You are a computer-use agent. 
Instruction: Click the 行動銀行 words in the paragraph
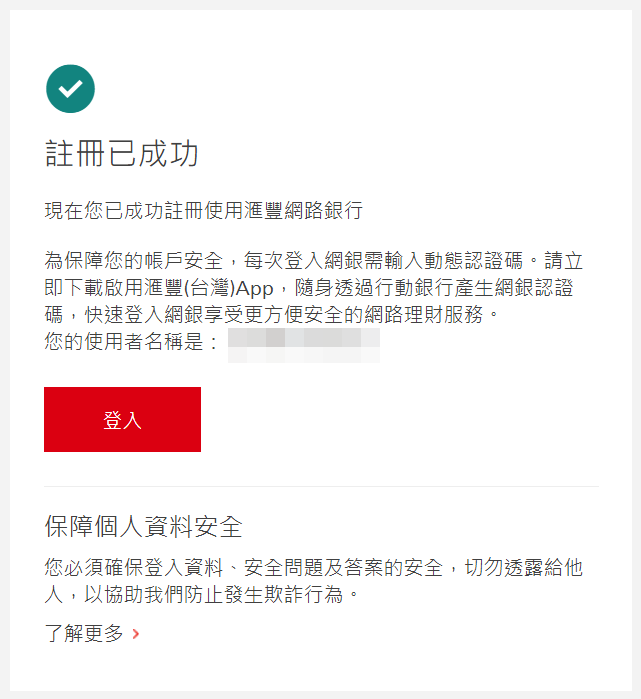tap(414, 288)
